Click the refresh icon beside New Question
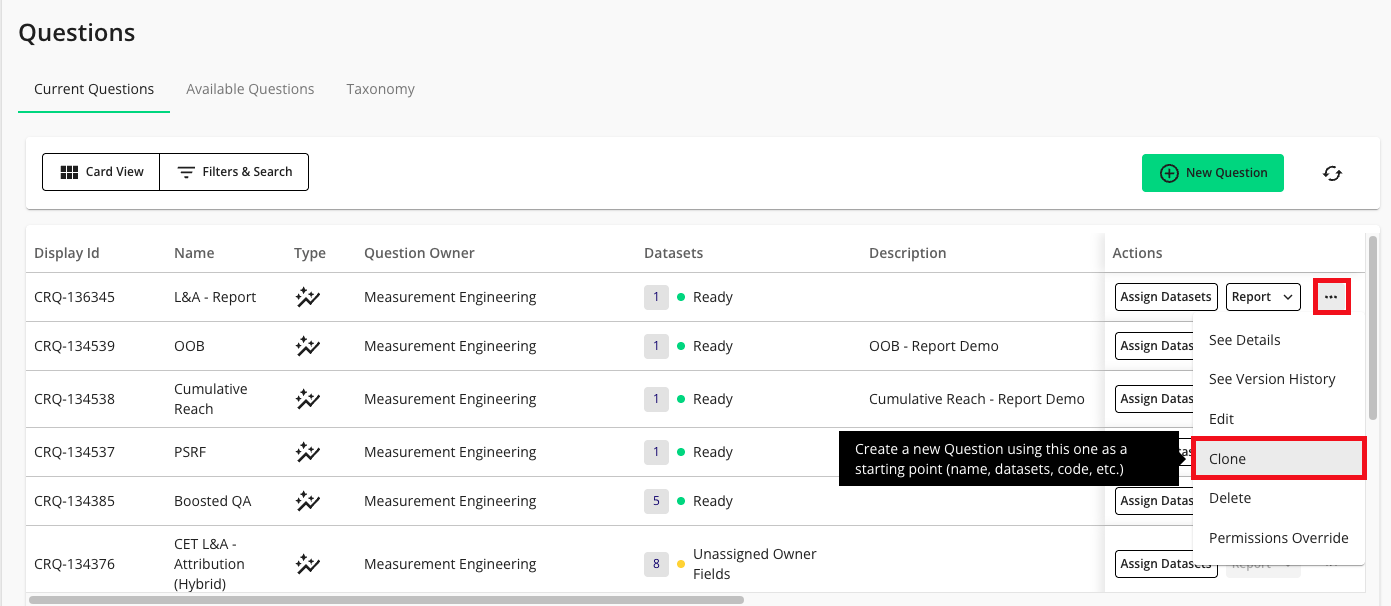Viewport: 1391px width, 606px height. (1332, 173)
